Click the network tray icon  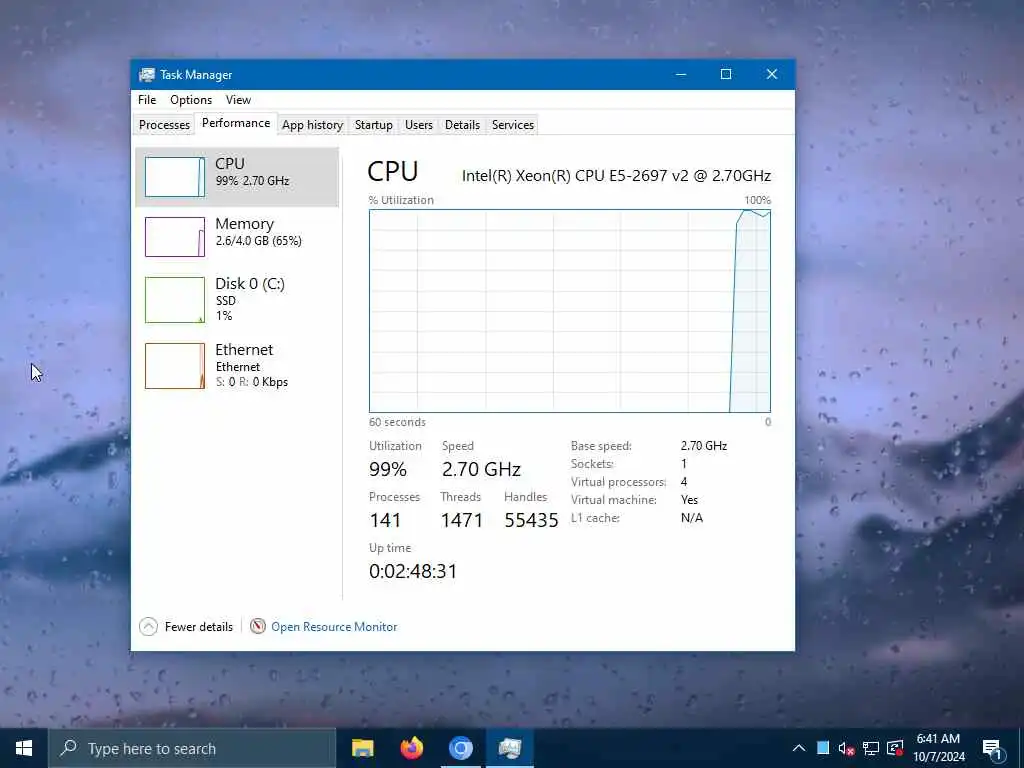click(x=871, y=748)
